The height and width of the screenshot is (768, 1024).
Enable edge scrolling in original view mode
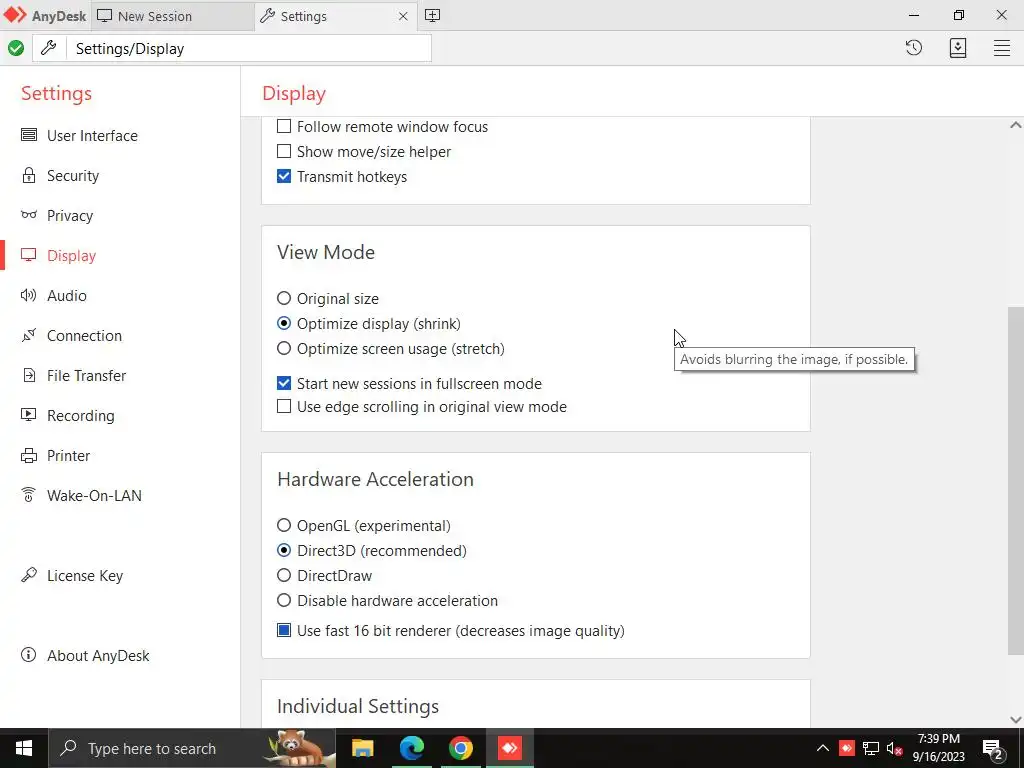(x=284, y=406)
